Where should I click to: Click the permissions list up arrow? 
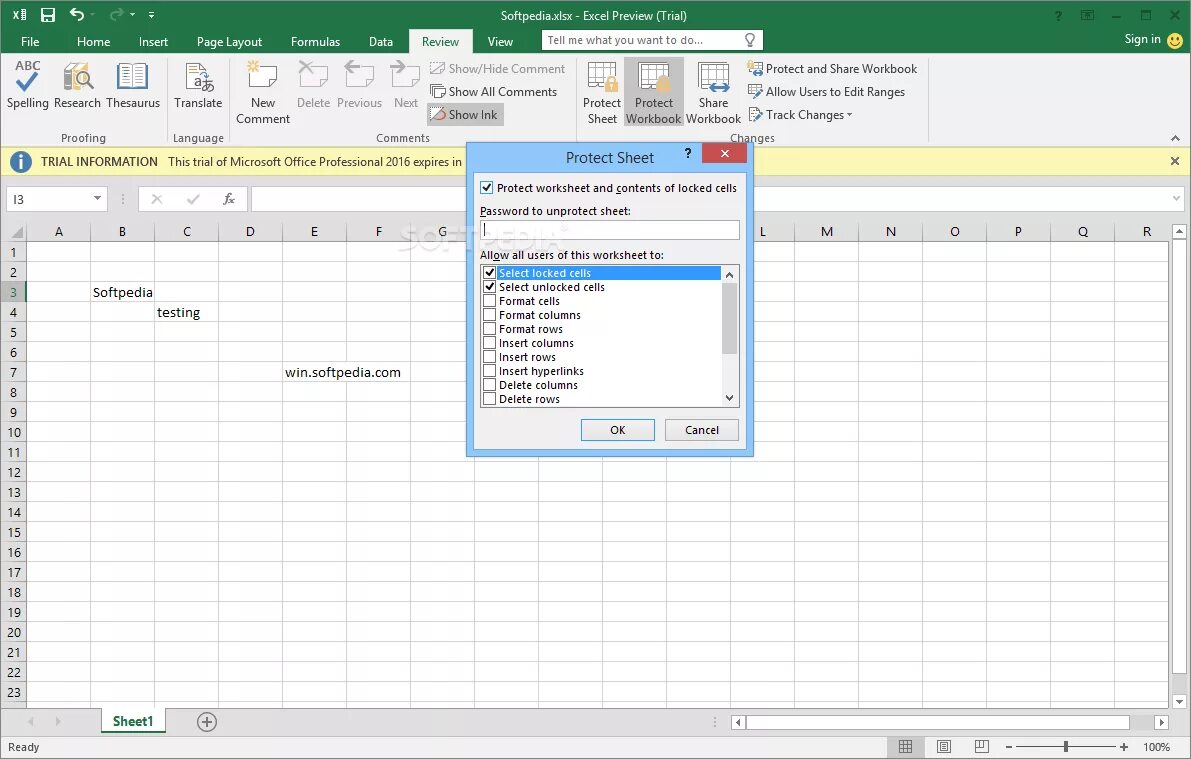(729, 274)
